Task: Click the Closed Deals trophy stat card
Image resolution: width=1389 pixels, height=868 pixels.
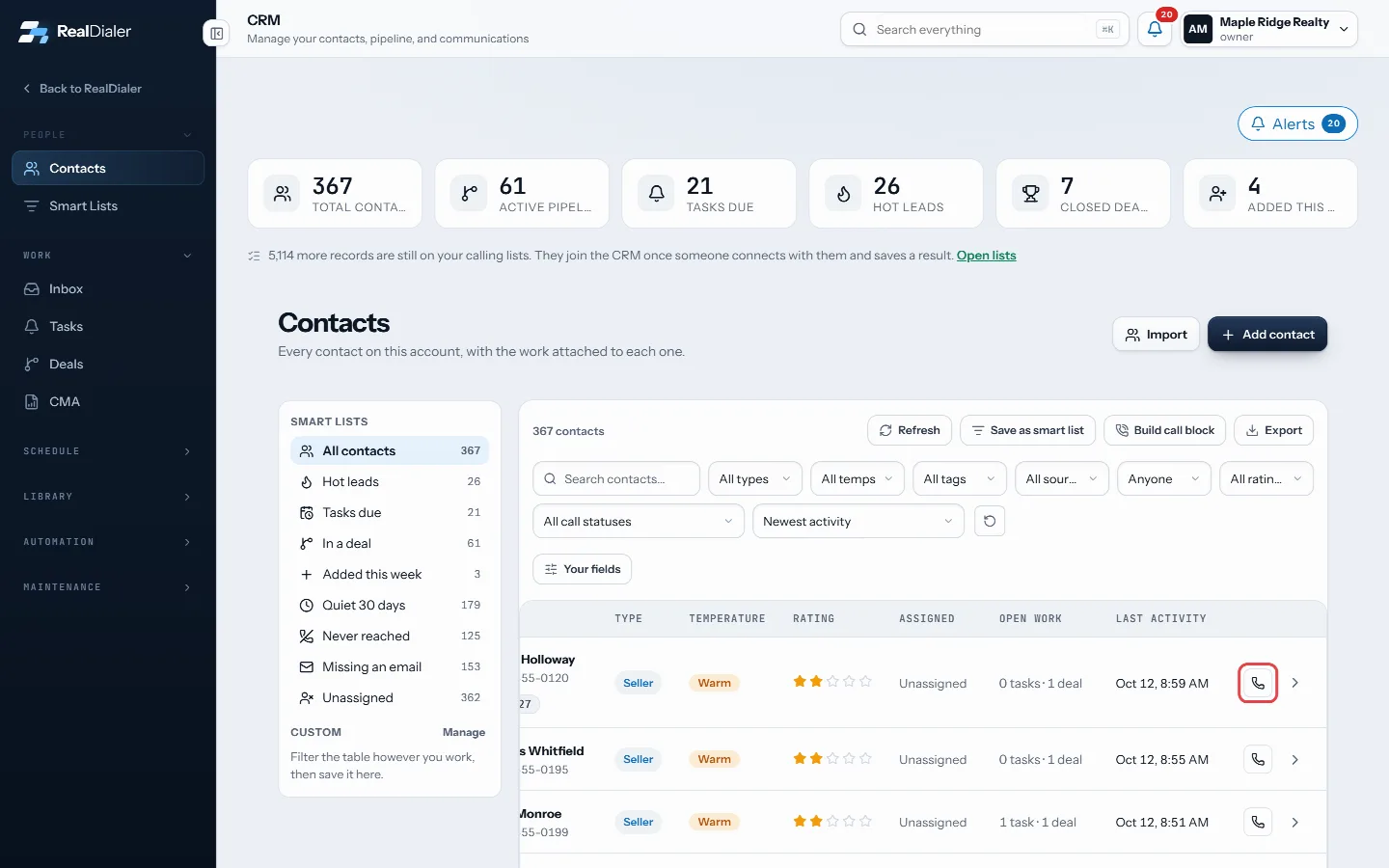Action: 1083,194
